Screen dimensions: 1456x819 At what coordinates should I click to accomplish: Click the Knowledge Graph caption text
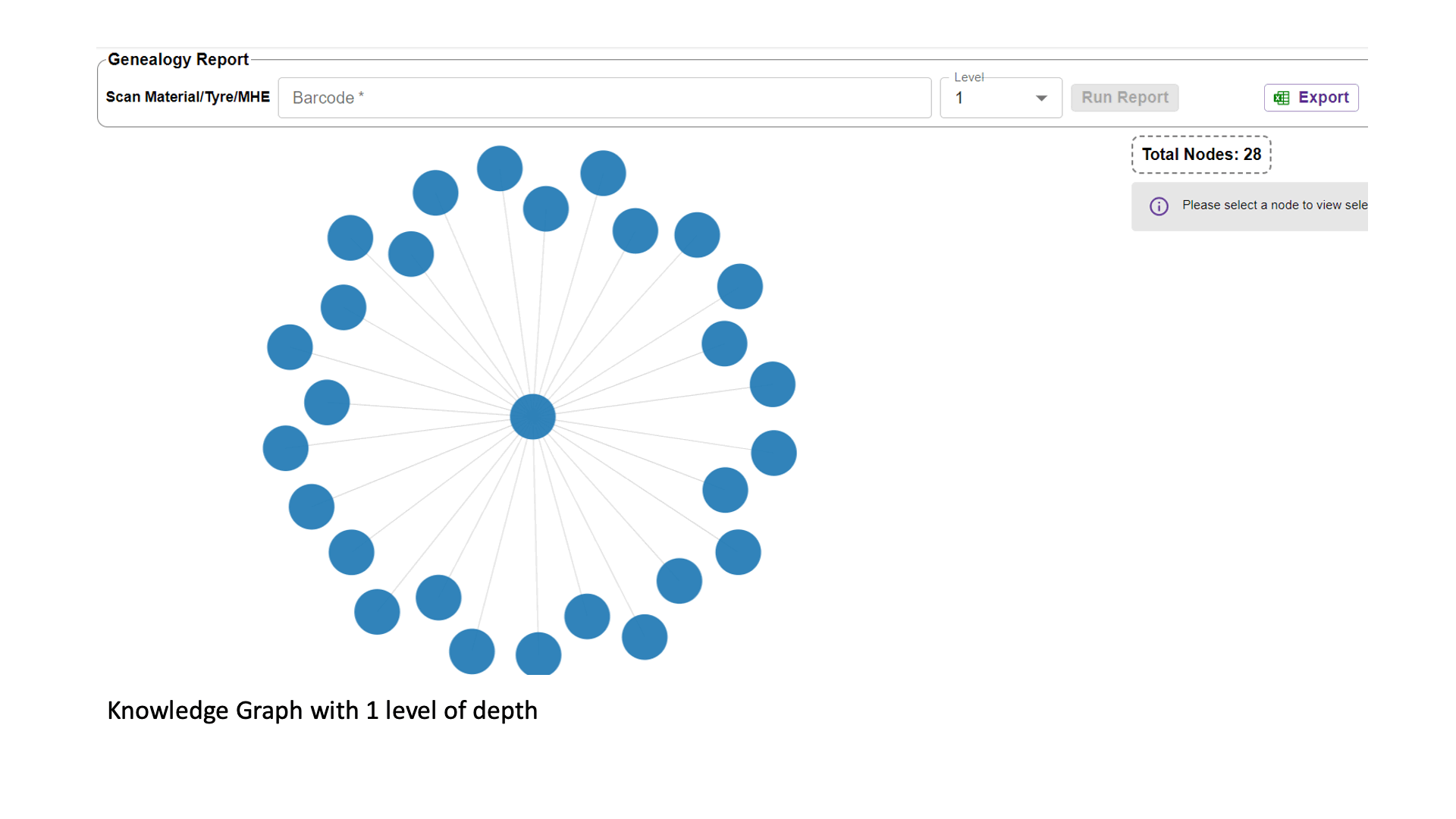[x=322, y=711]
